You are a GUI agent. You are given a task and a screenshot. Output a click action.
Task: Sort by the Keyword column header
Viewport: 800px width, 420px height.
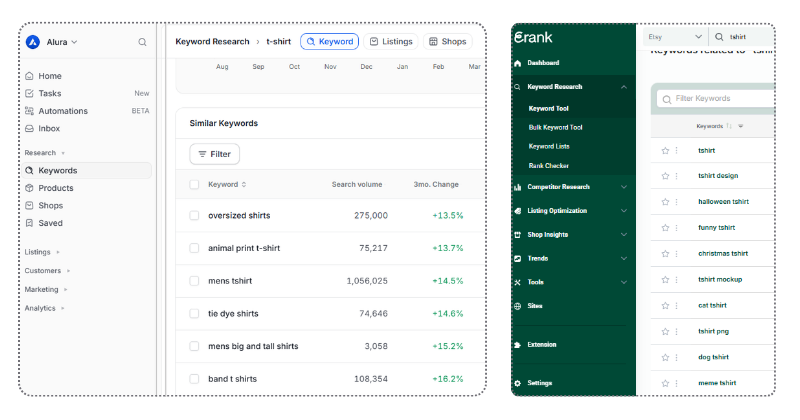click(x=227, y=184)
